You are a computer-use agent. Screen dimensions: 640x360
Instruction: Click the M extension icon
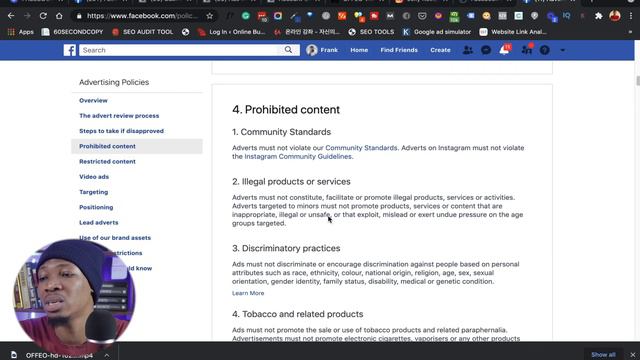coord(390,16)
